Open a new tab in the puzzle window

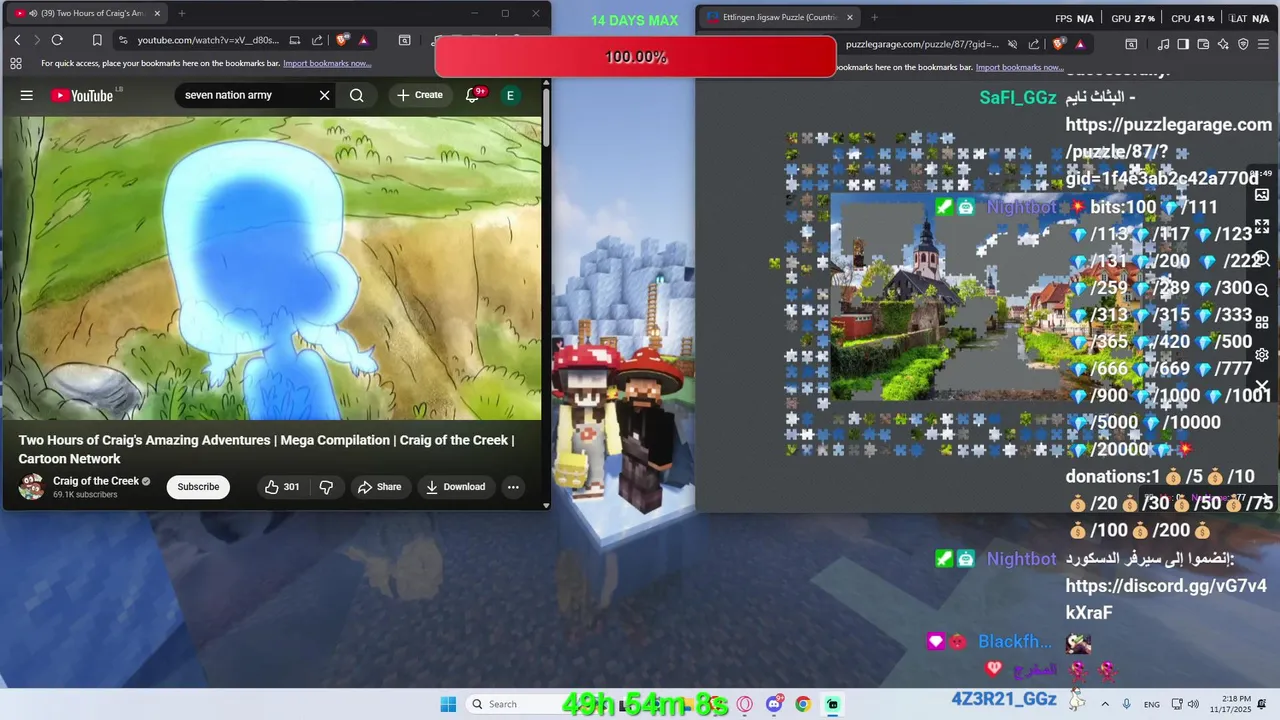[874, 17]
